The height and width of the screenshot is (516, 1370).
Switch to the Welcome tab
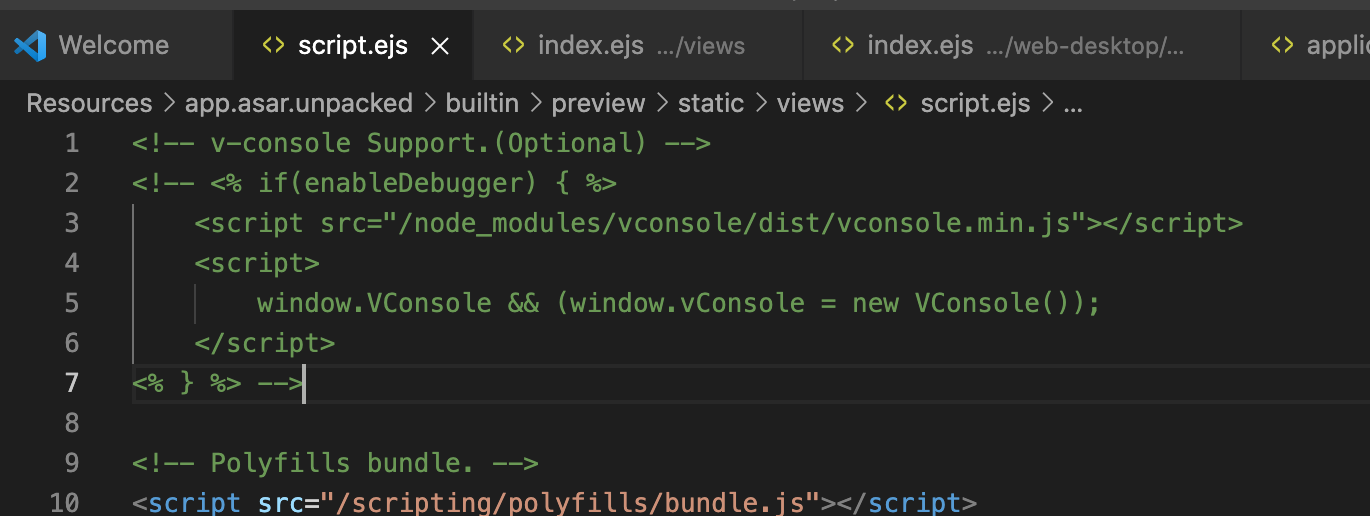[x=117, y=45]
